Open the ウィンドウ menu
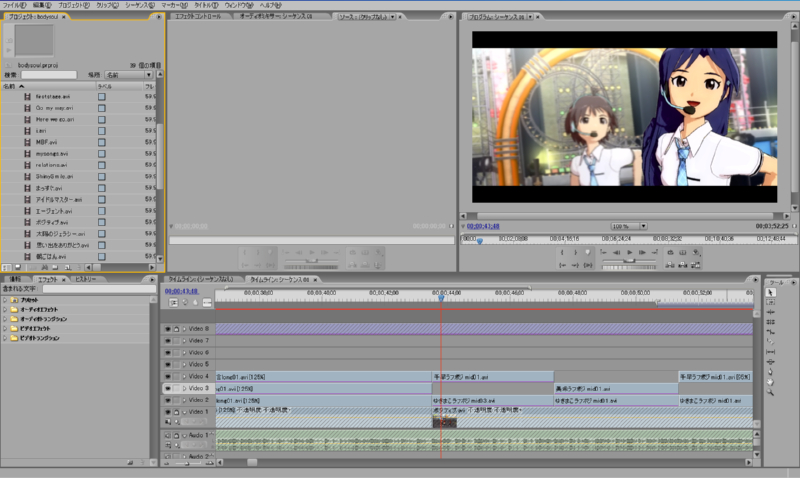 [x=238, y=5]
